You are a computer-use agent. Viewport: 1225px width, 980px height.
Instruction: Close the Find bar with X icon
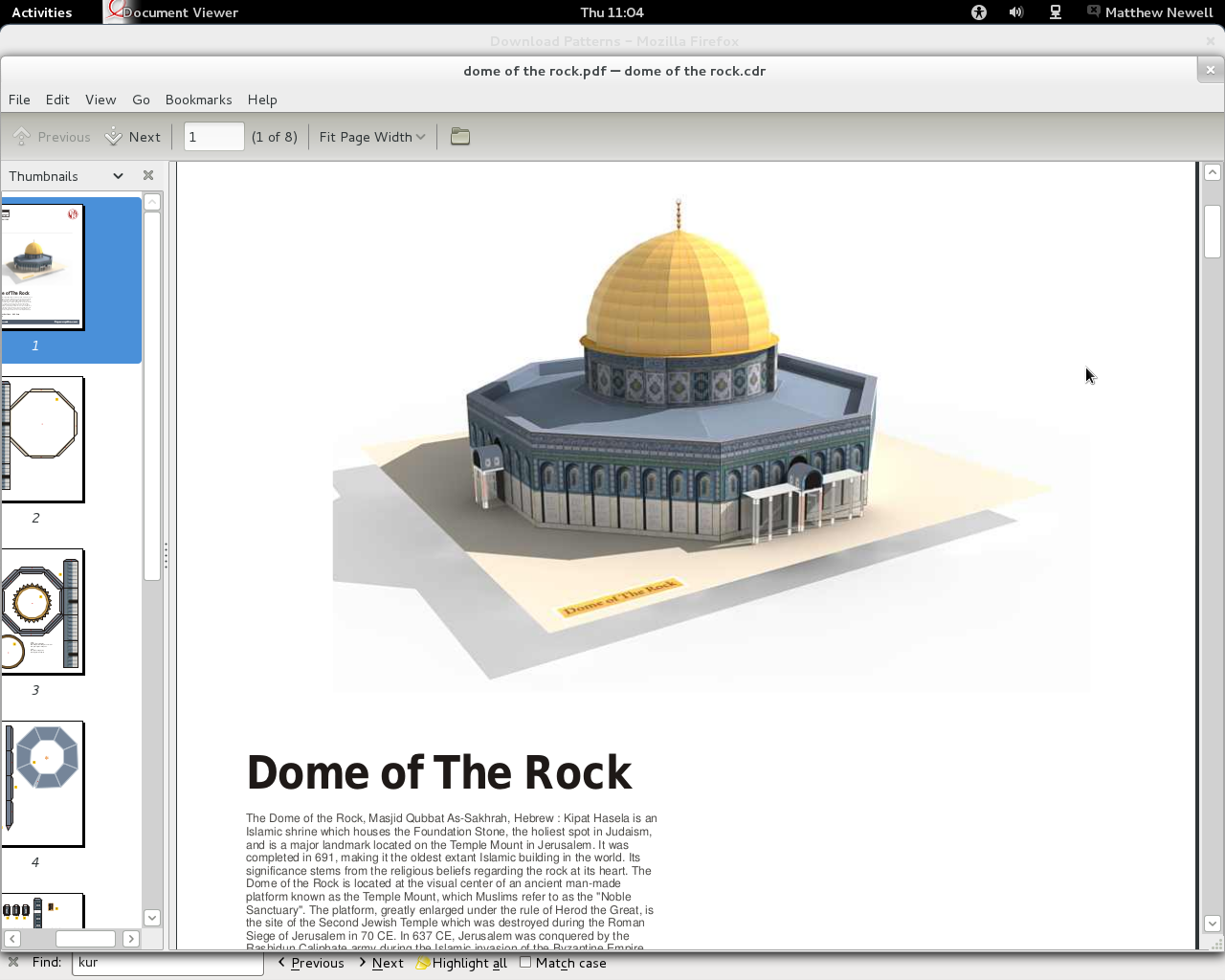tap(13, 962)
